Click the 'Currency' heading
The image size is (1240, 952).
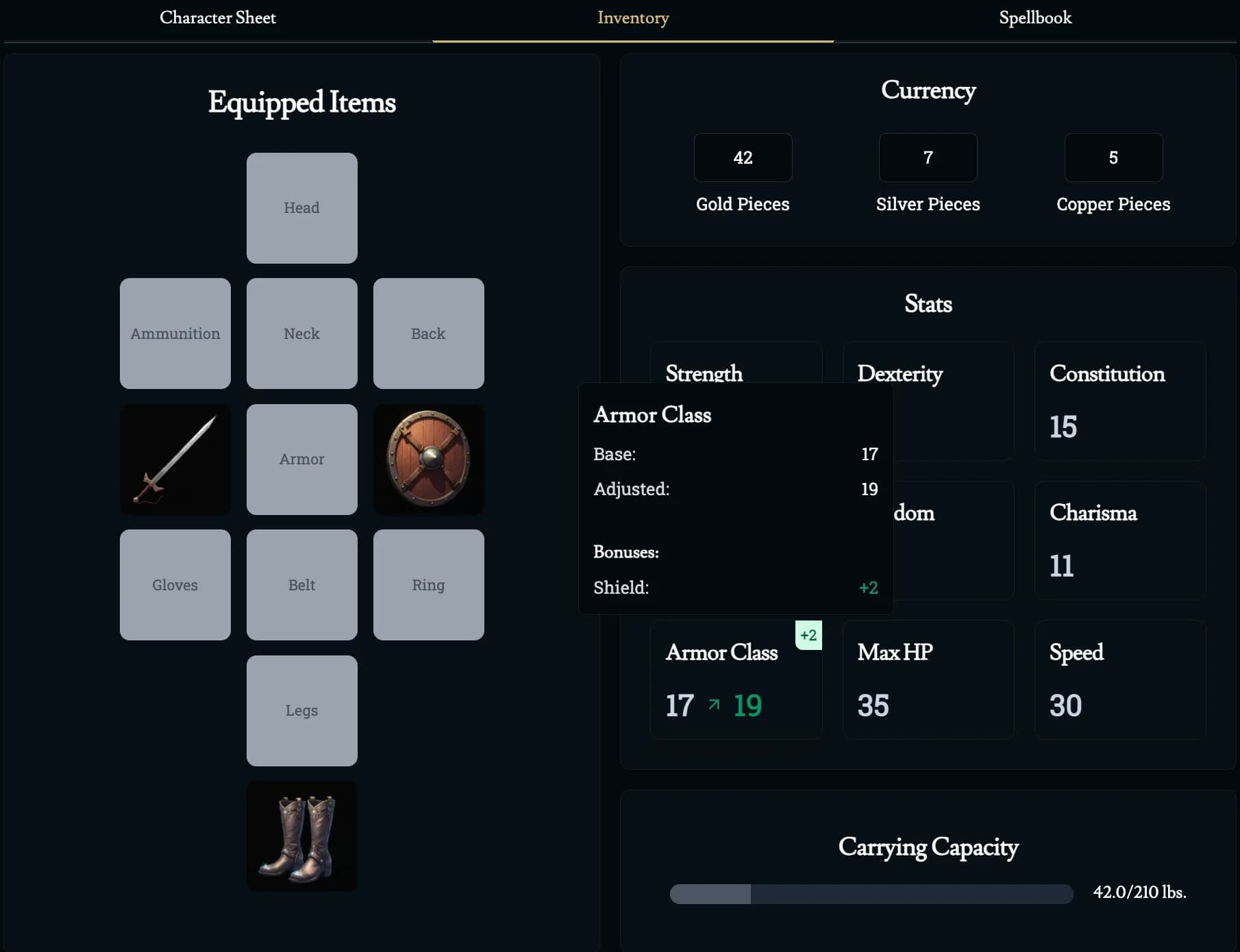pyautogui.click(x=928, y=90)
